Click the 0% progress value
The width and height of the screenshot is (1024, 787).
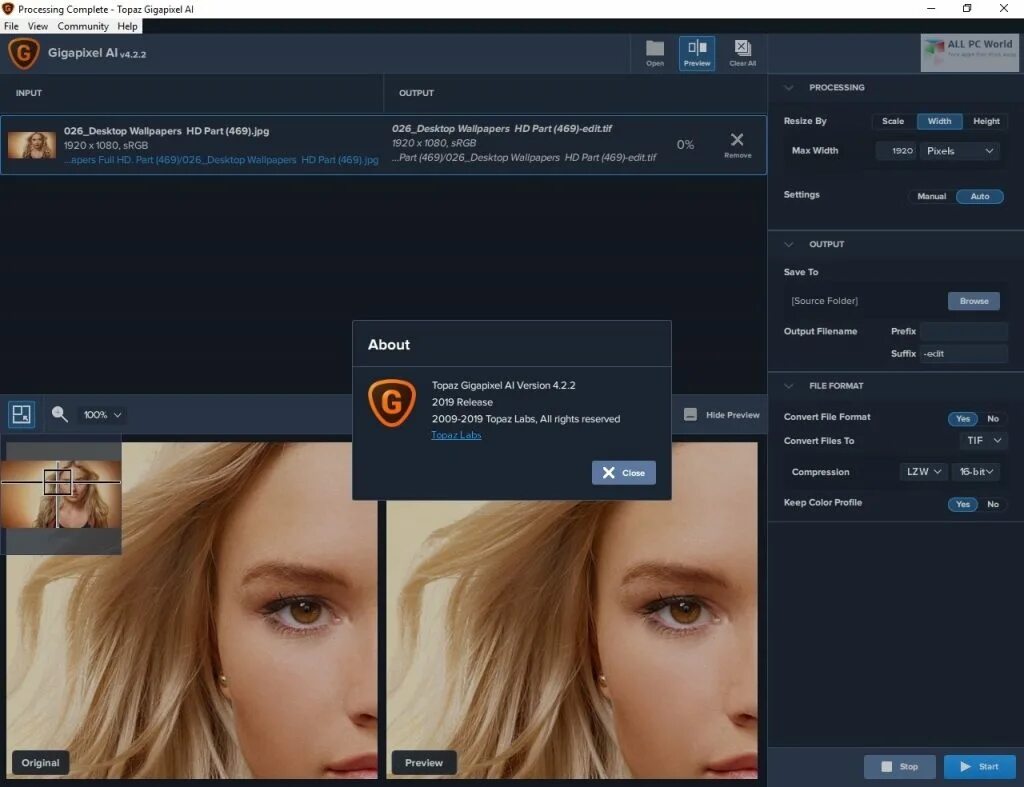point(685,145)
